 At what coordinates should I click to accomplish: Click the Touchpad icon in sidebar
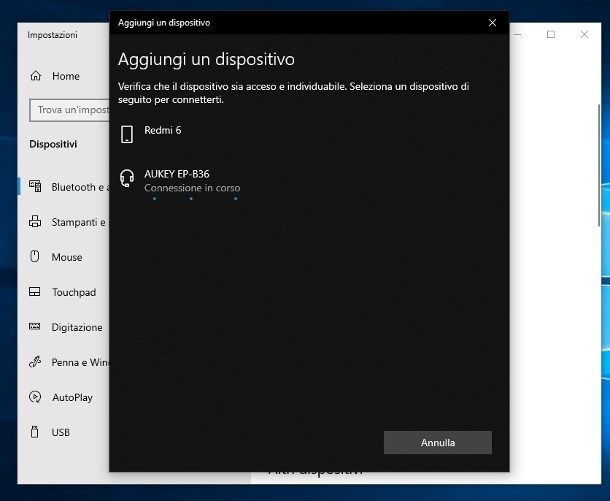tap(35, 292)
